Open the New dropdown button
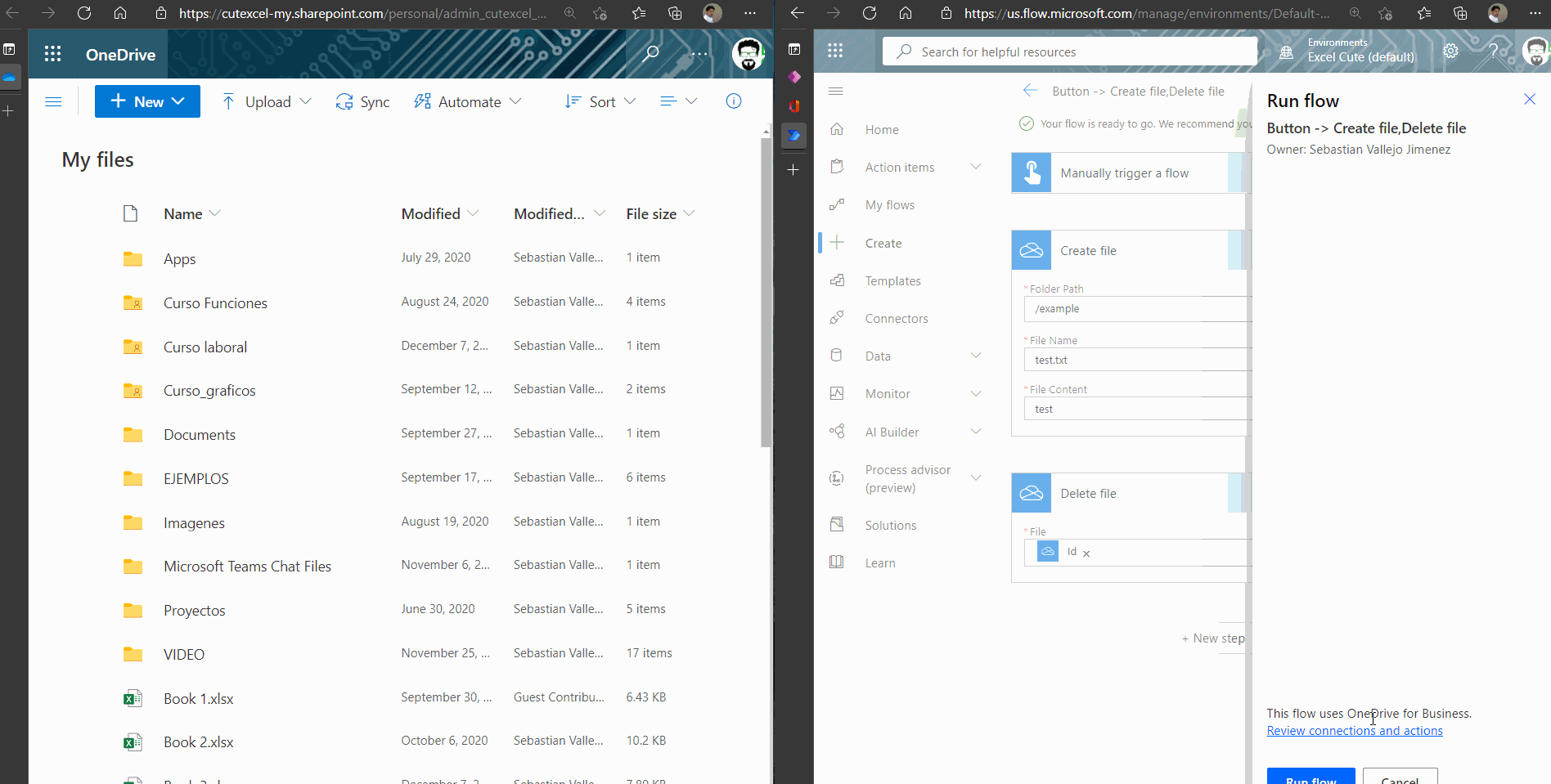This screenshot has height=784, width=1551. point(147,101)
